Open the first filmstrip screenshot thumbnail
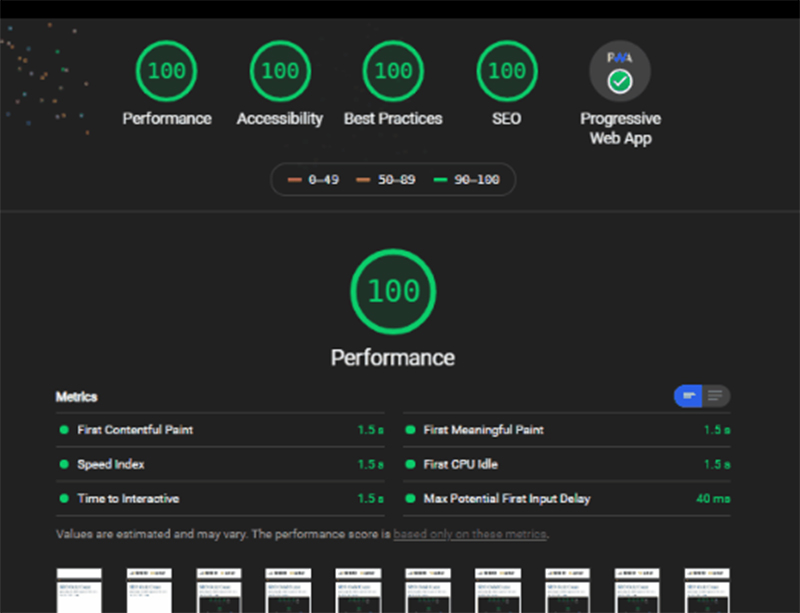Image resolution: width=800 pixels, height=613 pixels. point(78,590)
